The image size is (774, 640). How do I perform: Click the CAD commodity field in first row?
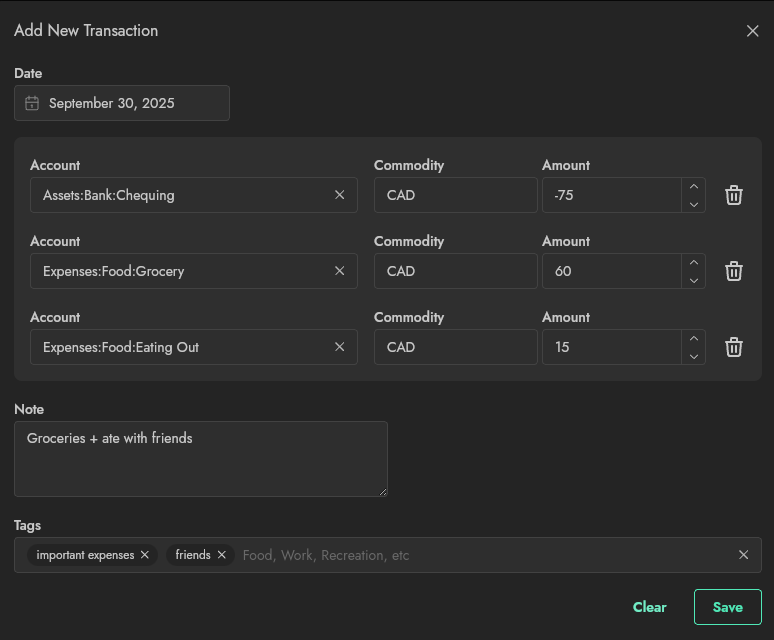tap(455, 195)
